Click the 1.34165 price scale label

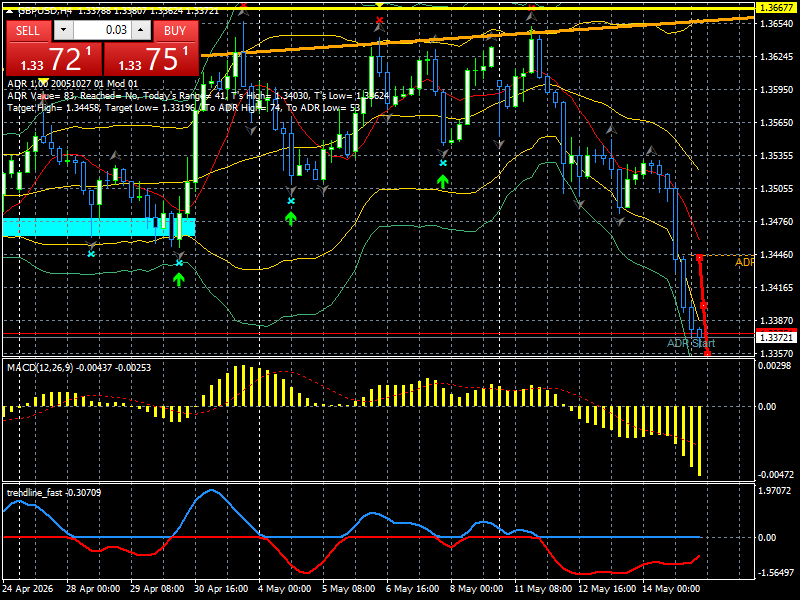777,288
